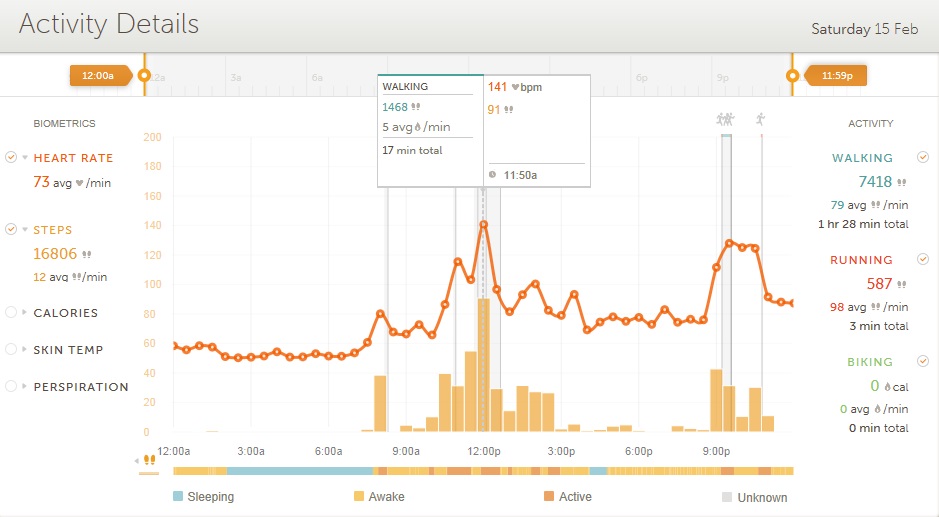Screen dimensions: 939x517
Task: Expand the Perspiration details arrow
Action: tap(25, 387)
